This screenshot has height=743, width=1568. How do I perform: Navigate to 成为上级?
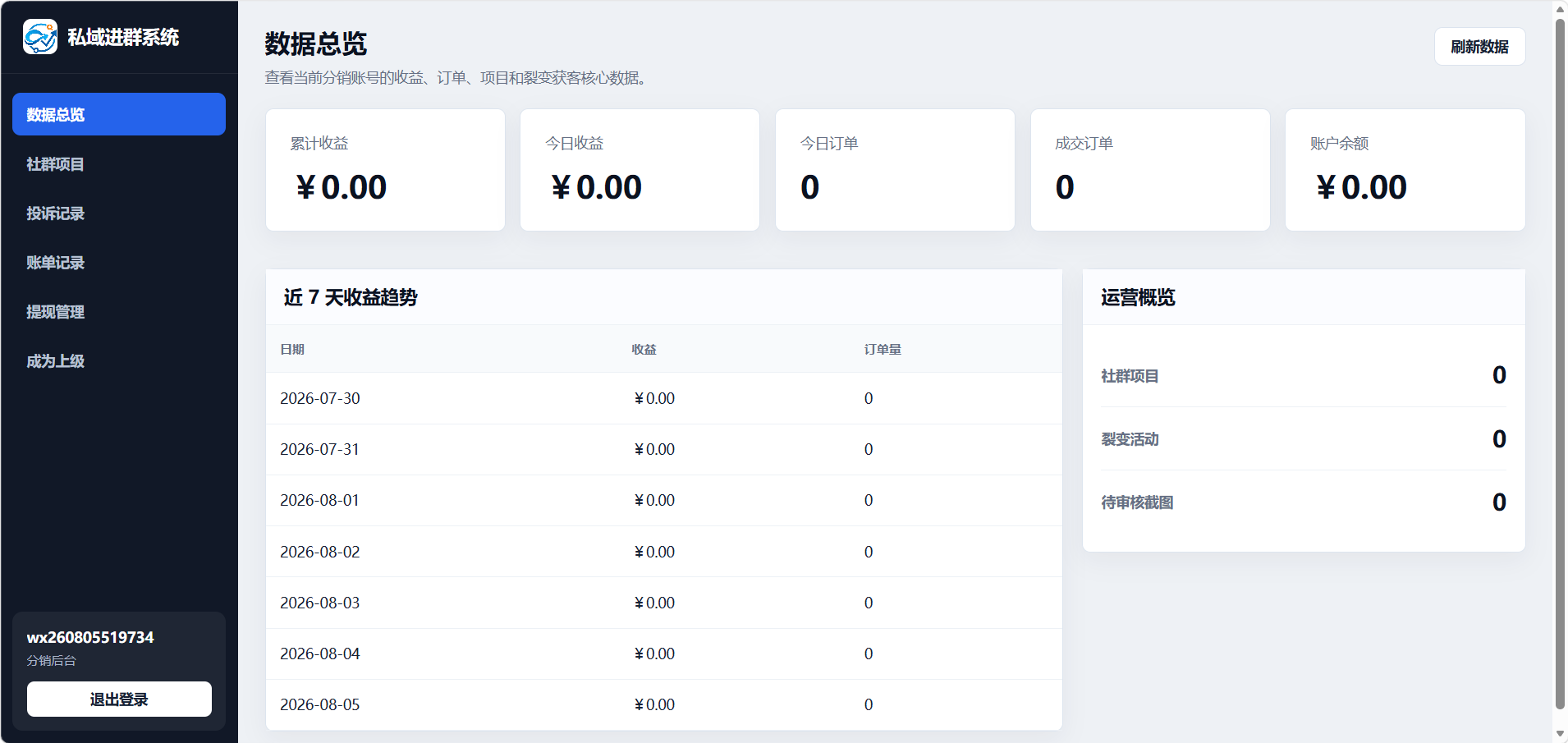(x=119, y=360)
